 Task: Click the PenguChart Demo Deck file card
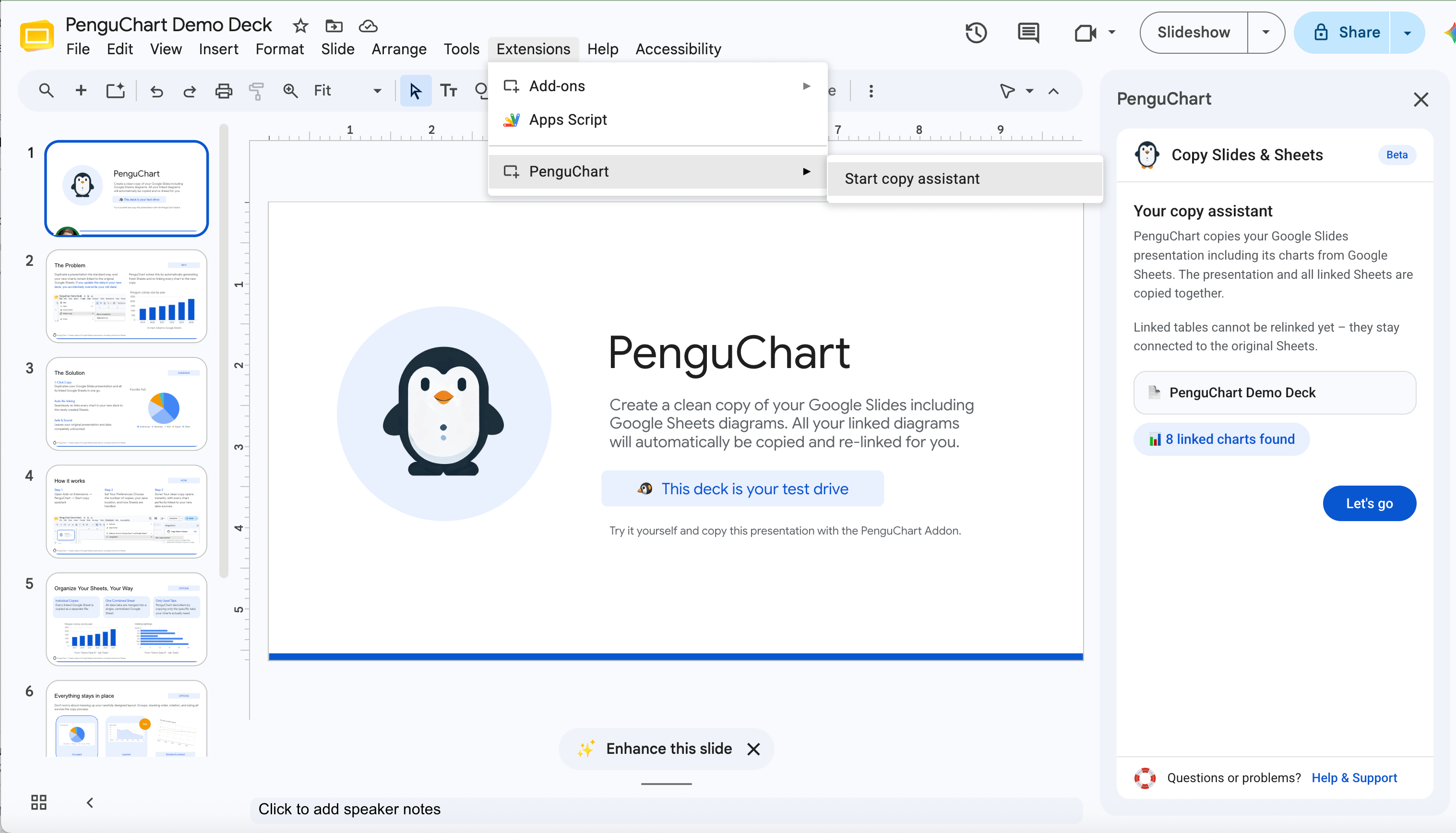1275,393
